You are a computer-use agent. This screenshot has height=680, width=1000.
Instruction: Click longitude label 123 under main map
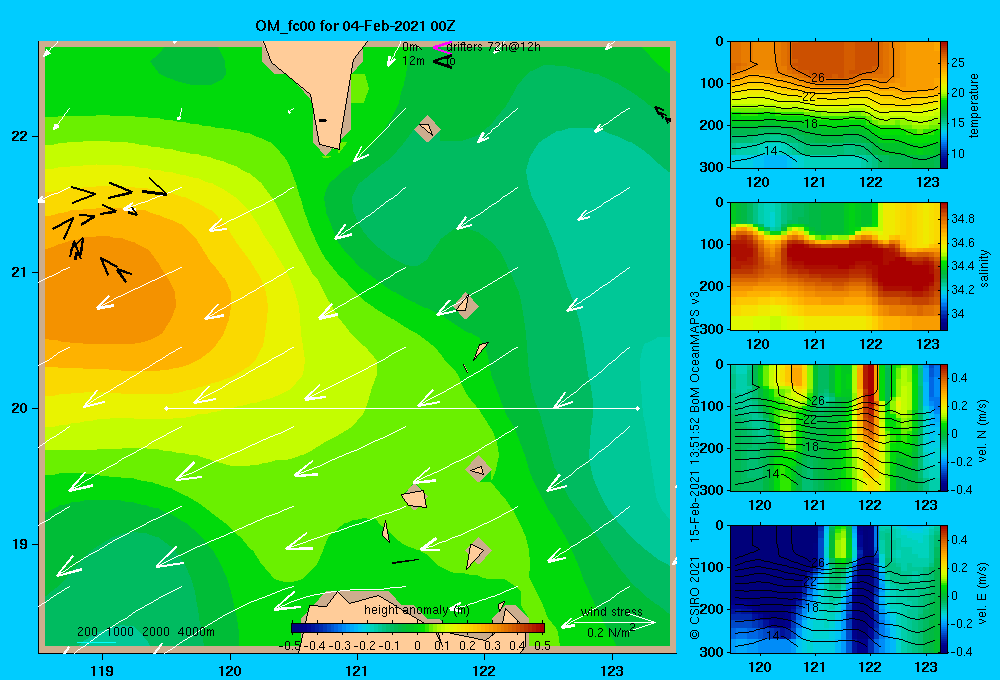(612, 670)
